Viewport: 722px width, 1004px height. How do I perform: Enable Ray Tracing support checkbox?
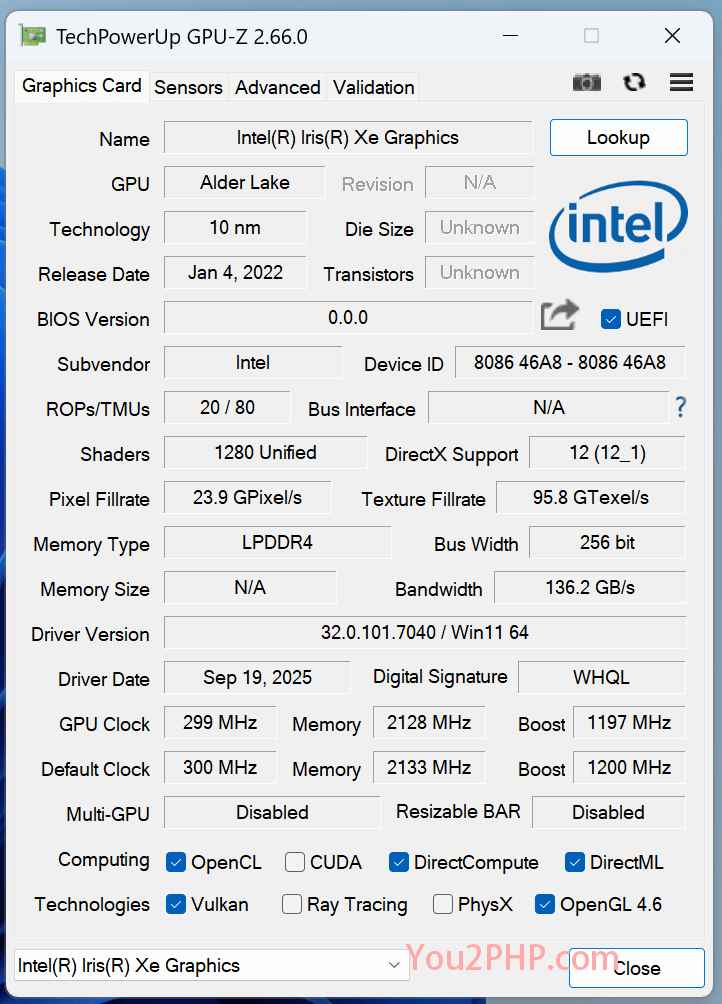point(291,905)
